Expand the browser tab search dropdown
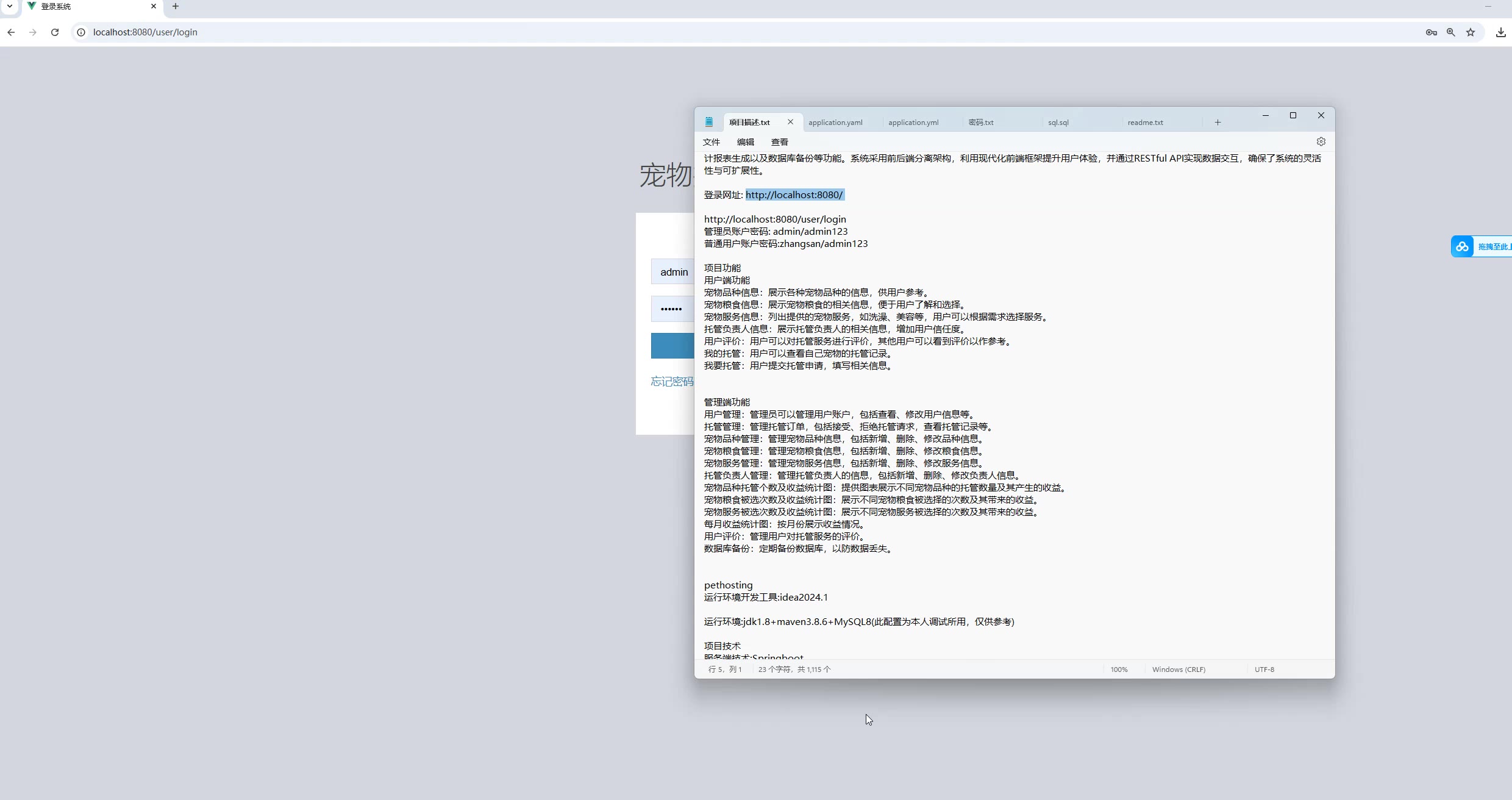The image size is (1512, 800). click(10, 6)
